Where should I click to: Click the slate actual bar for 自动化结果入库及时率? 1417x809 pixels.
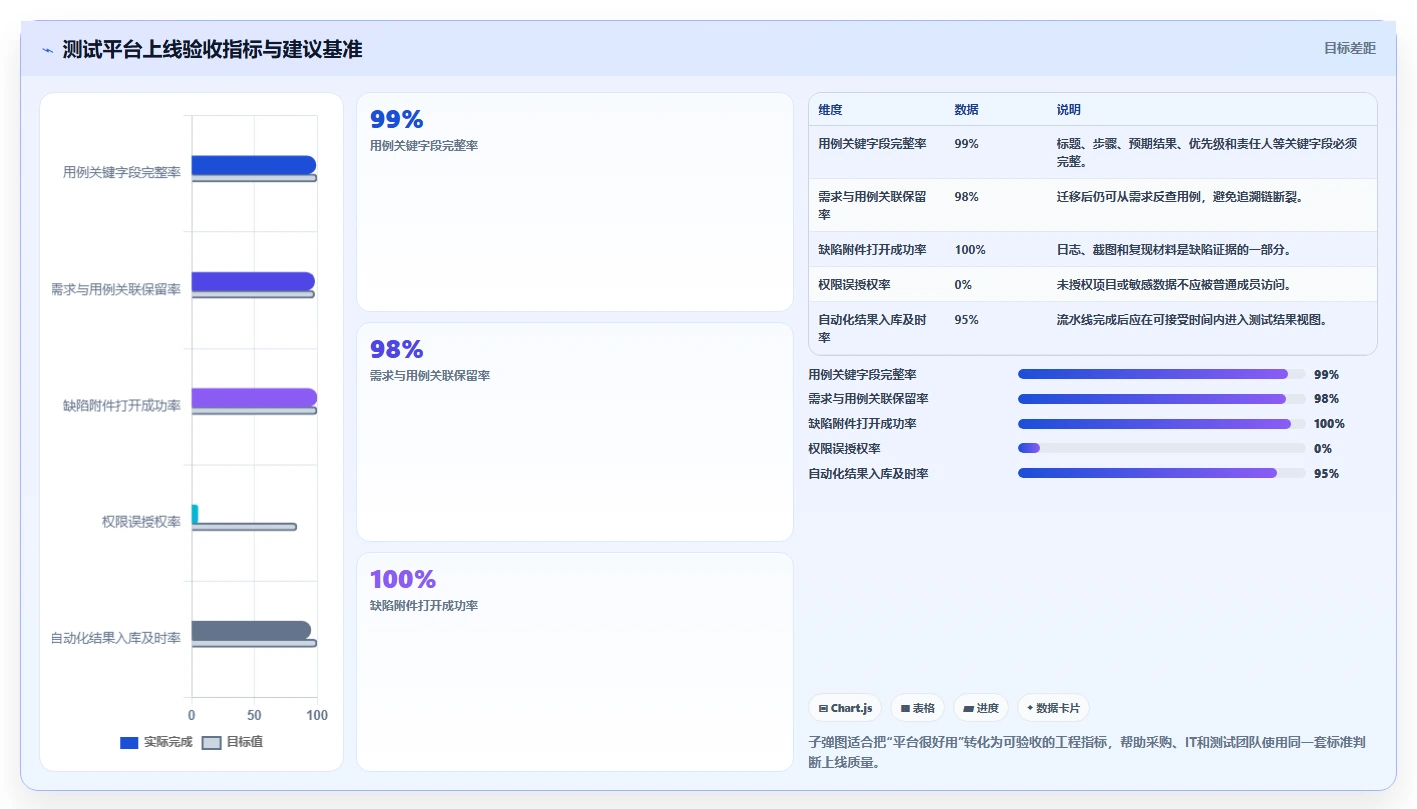(x=251, y=630)
